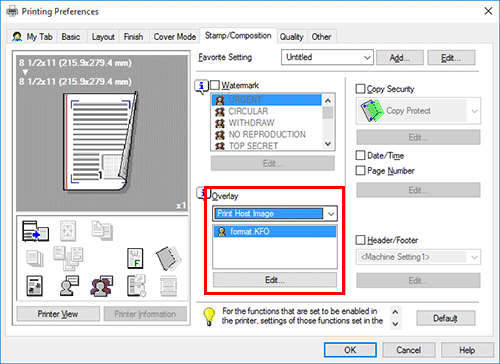Click the paper tray feed icon

point(35,231)
